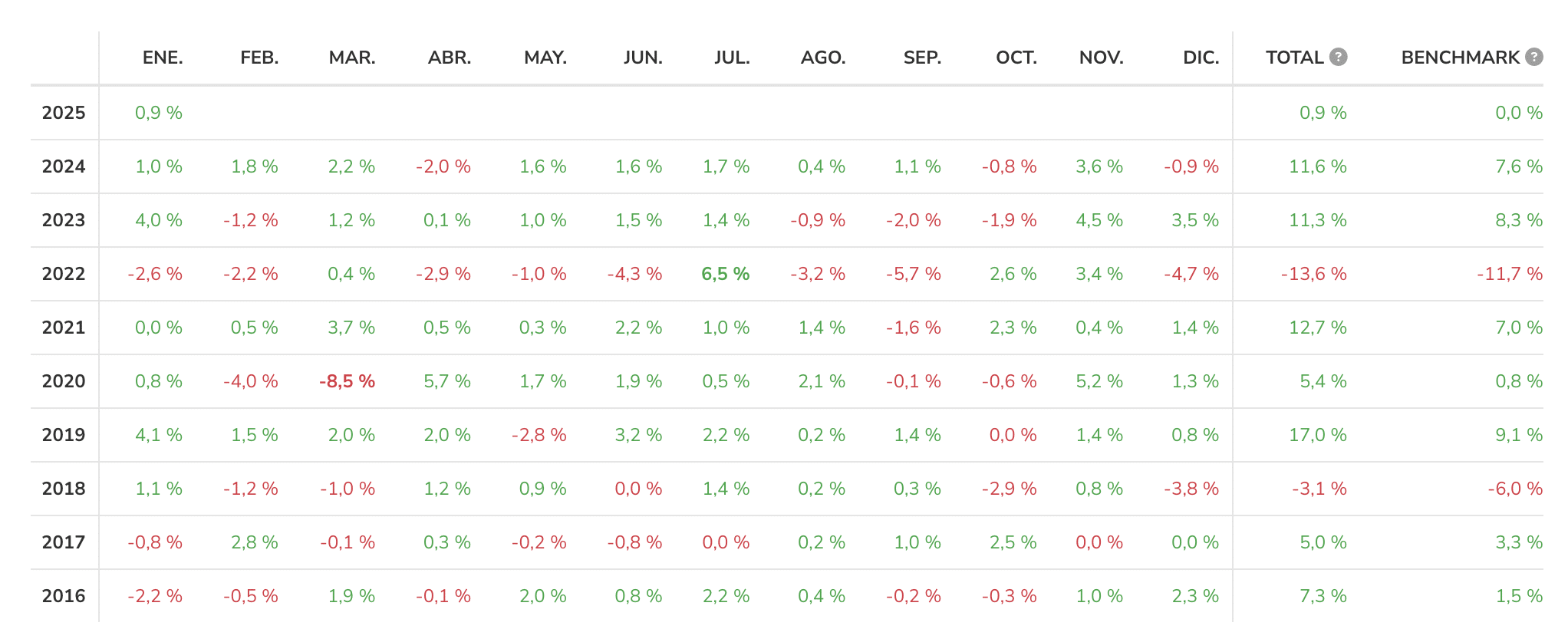Click the help icon beside BENCHMARK
Screen dimensions: 1568x629
pos(1533,57)
